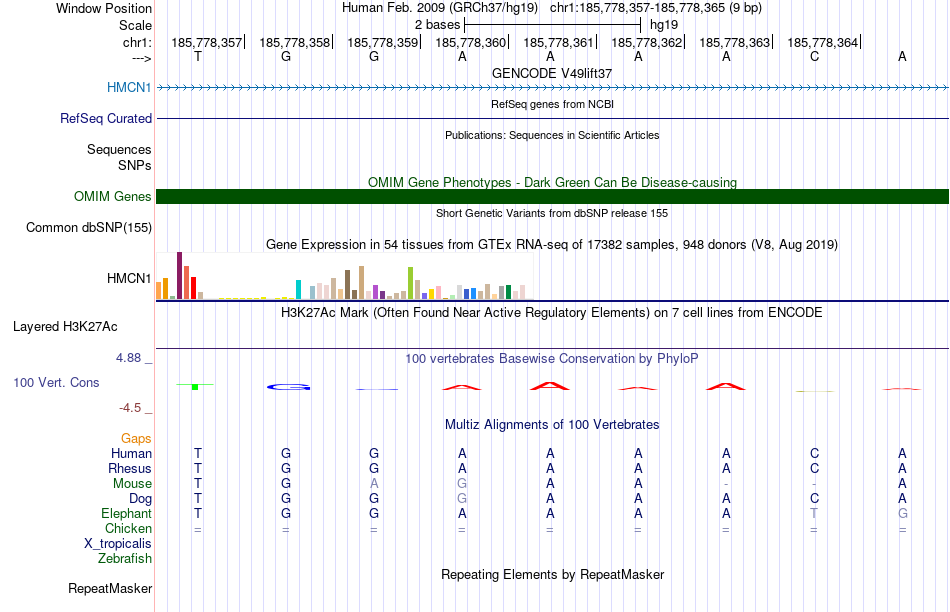Click the GENCODE V49lift37 track title

coord(552,73)
